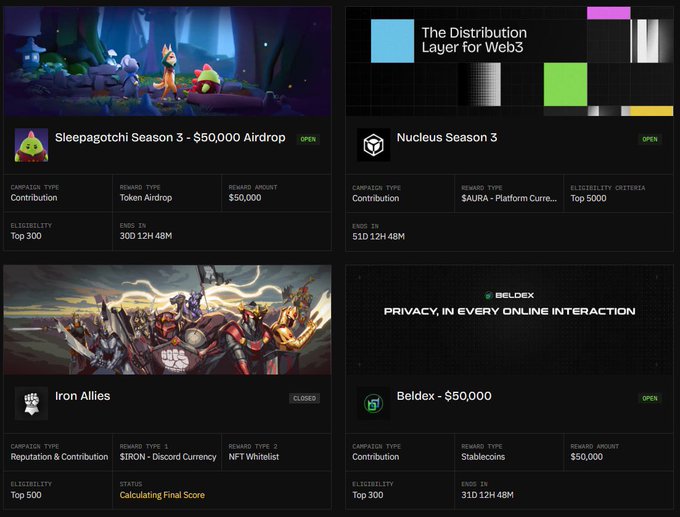Click the blue square in Nucleus banner
This screenshot has width=680, height=517.
392,41
